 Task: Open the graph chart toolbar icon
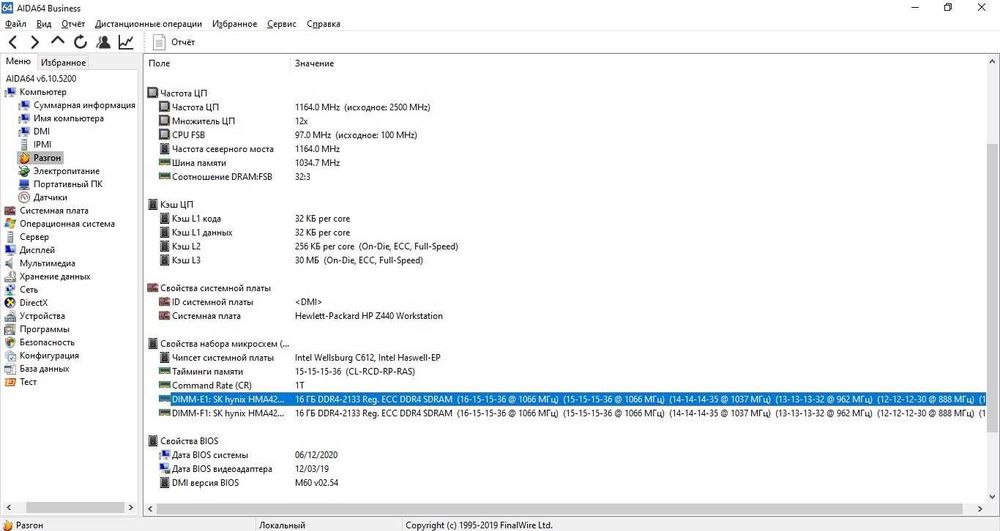[126, 42]
